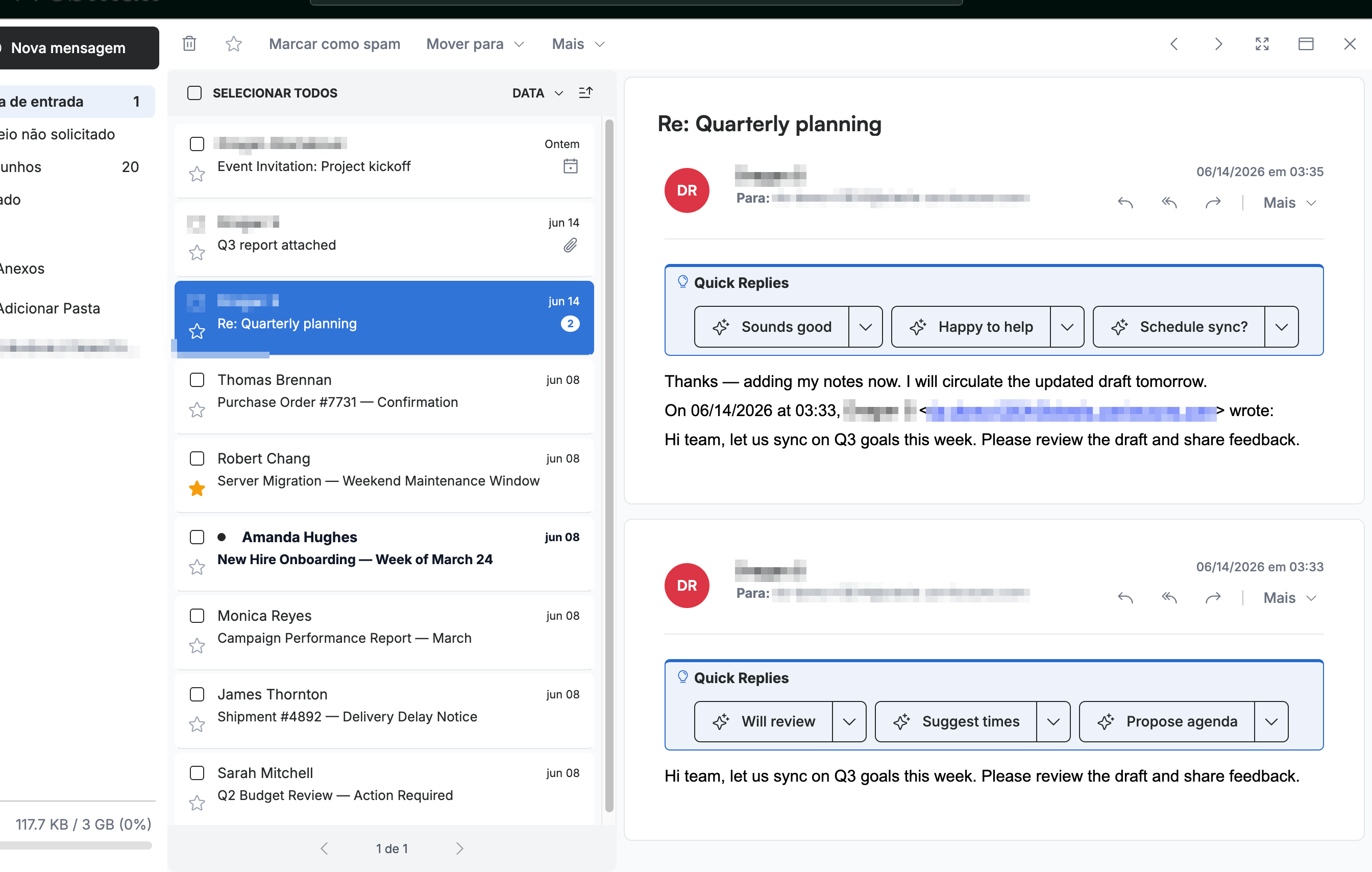Select Thomas Brennan email checkbox
The width and height of the screenshot is (1372, 872).
coord(197,380)
